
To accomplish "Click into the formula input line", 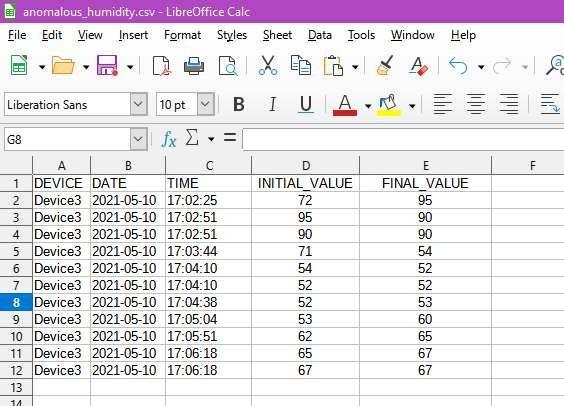I will pos(403,139).
